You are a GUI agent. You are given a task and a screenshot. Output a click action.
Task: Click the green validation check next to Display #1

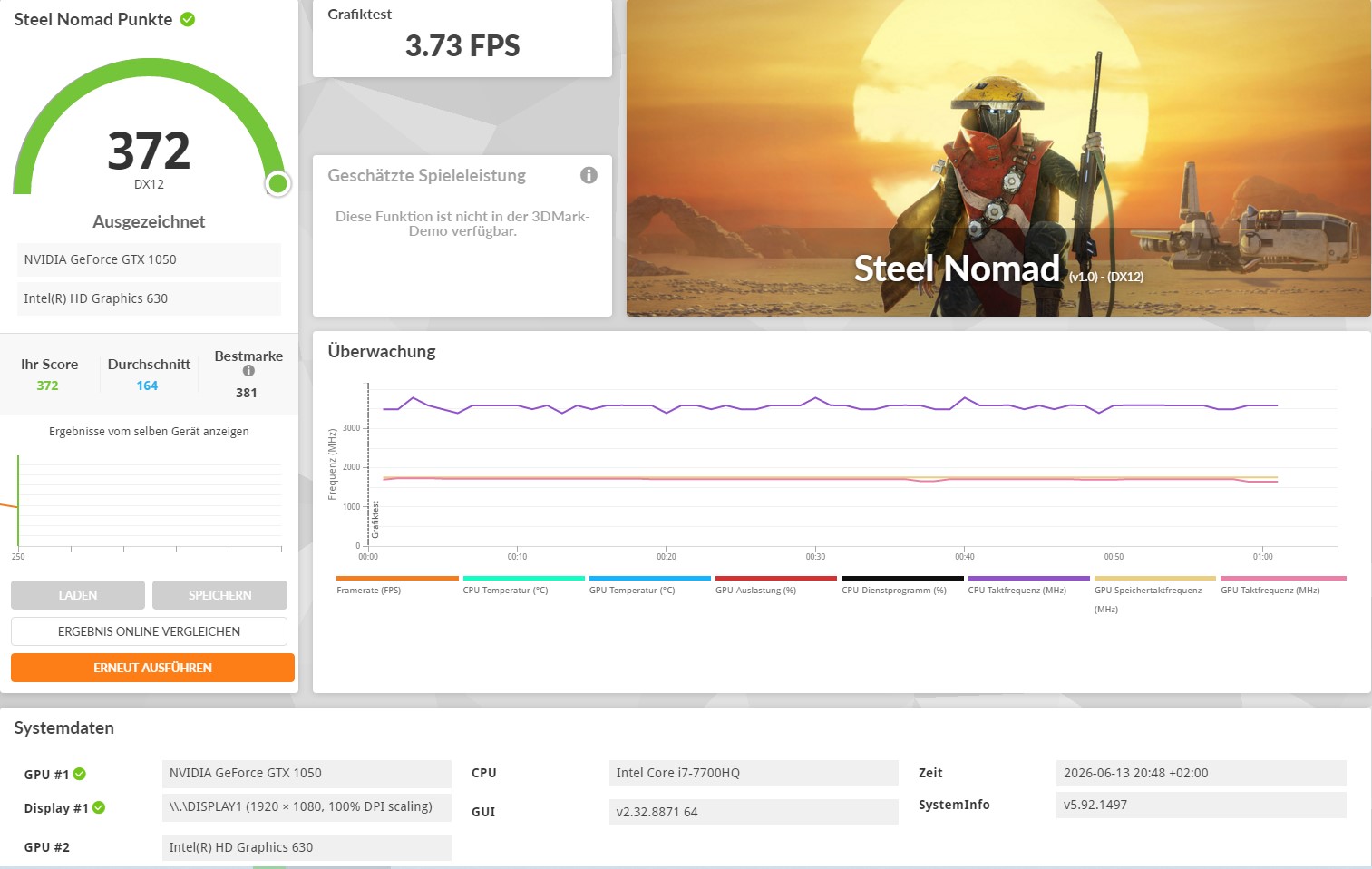(99, 807)
